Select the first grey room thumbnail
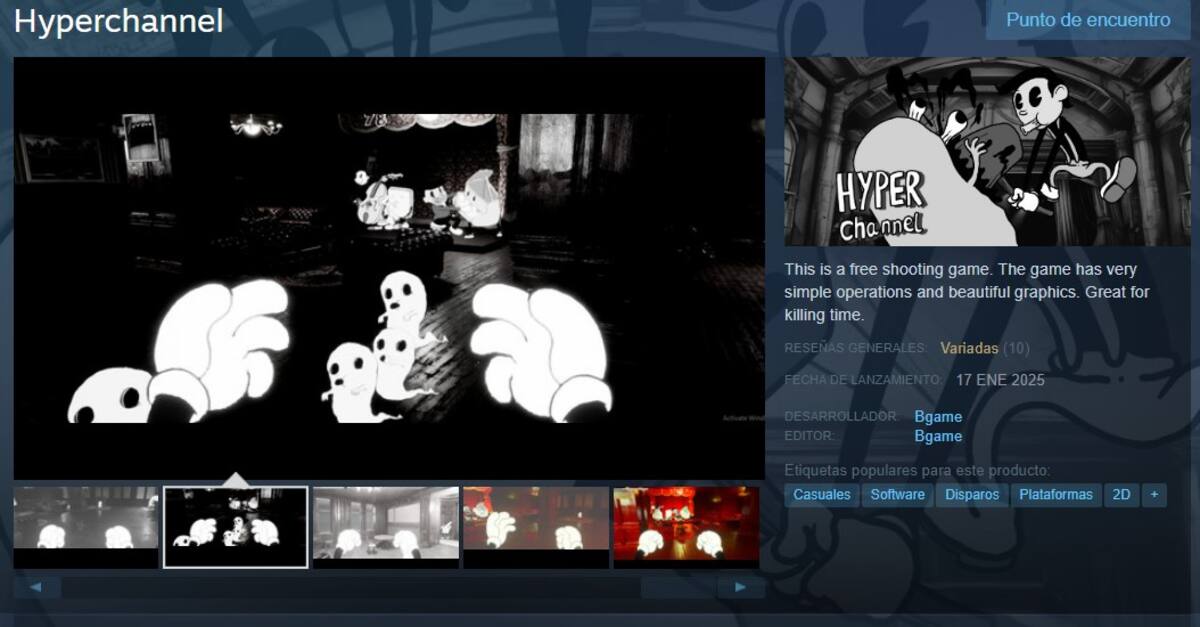This screenshot has height=627, width=1200. coord(86,527)
